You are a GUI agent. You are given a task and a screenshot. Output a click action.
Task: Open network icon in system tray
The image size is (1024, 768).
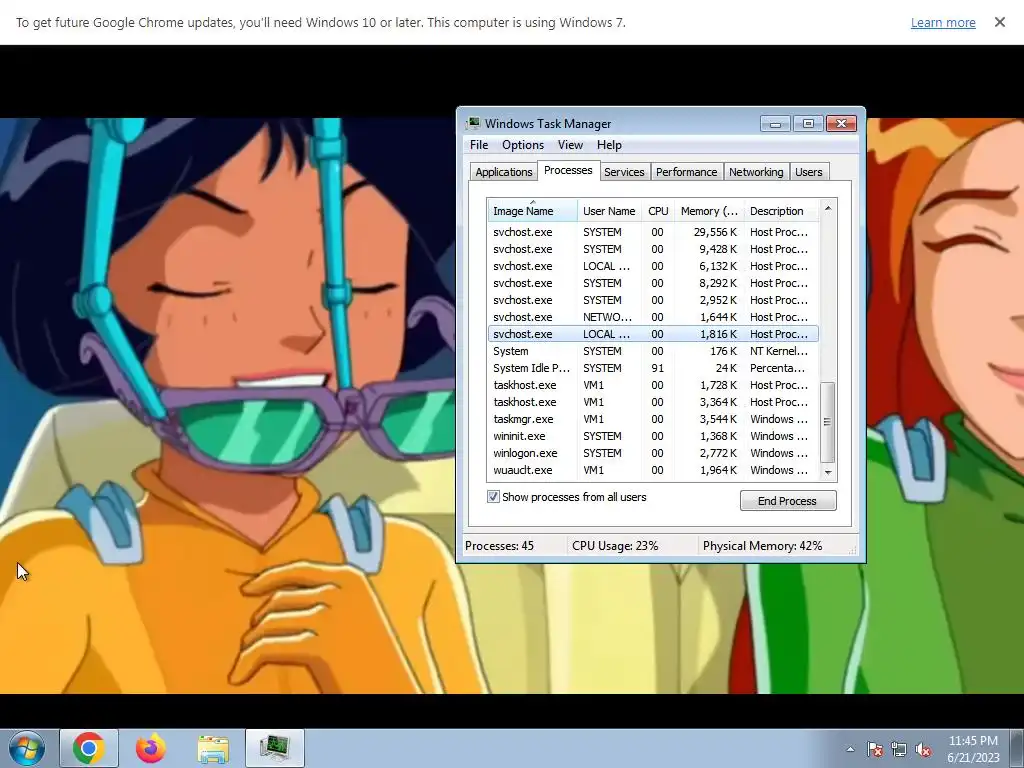899,749
